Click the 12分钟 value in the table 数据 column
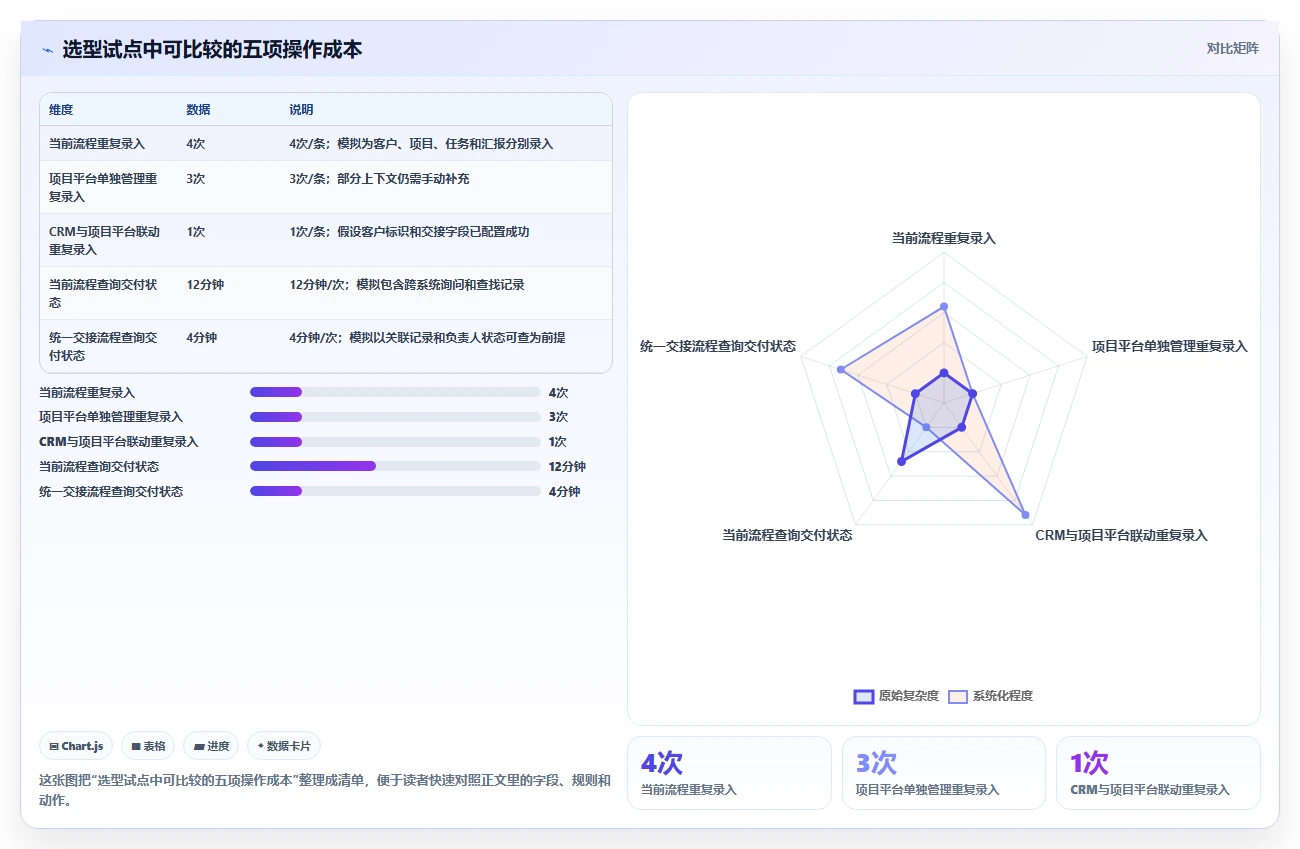1300x849 pixels. 205,285
